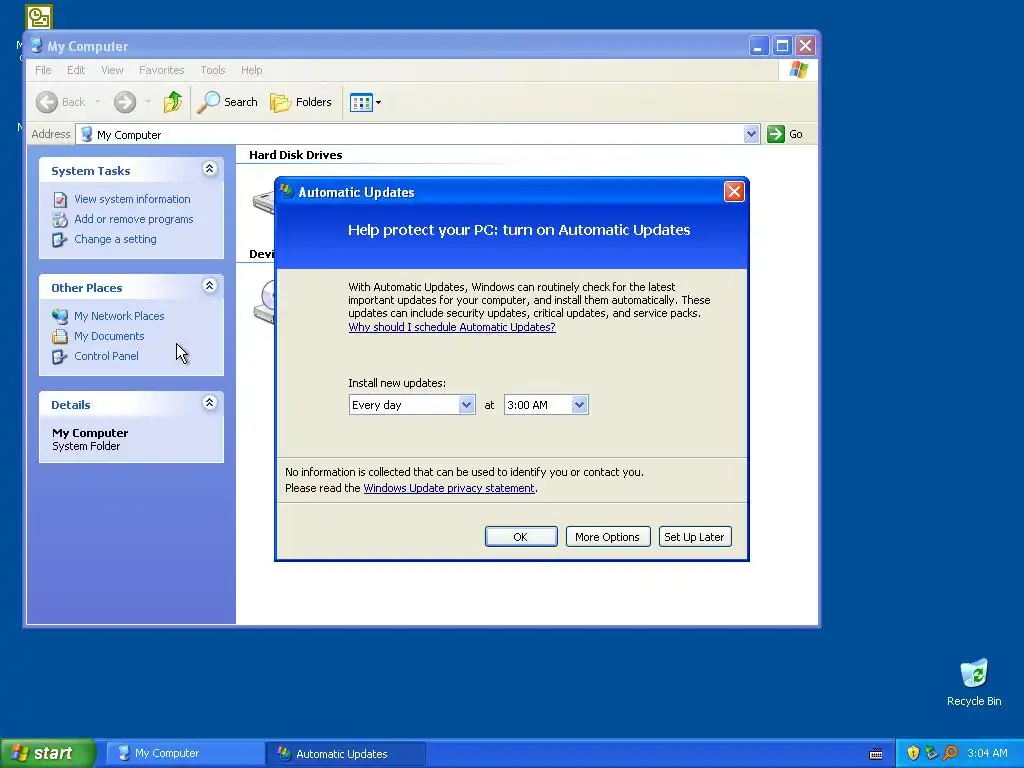This screenshot has width=1024, height=768.
Task: Click the Change a setting icon
Action: click(59, 240)
